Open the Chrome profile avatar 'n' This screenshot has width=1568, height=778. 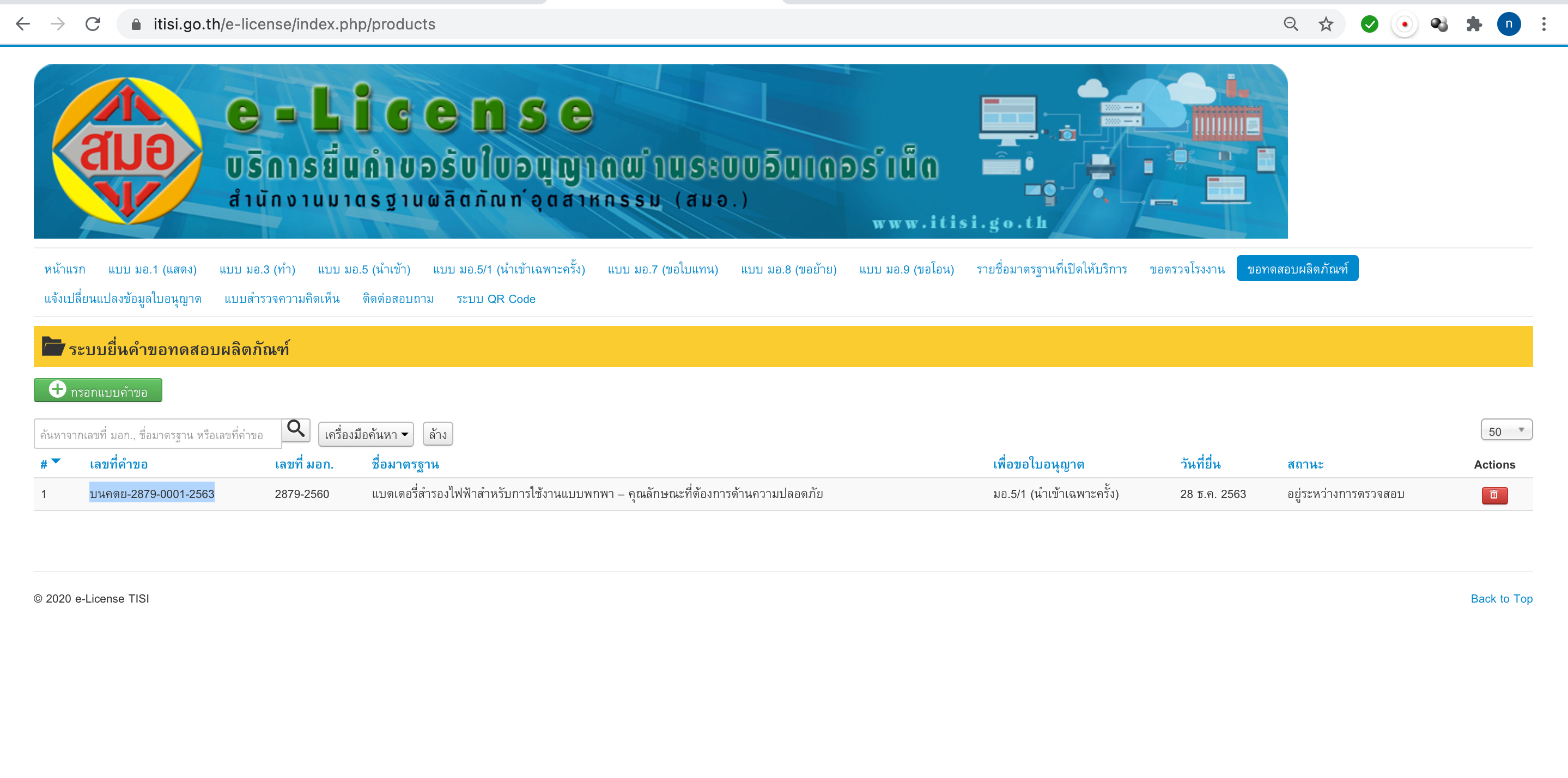pyautogui.click(x=1509, y=25)
